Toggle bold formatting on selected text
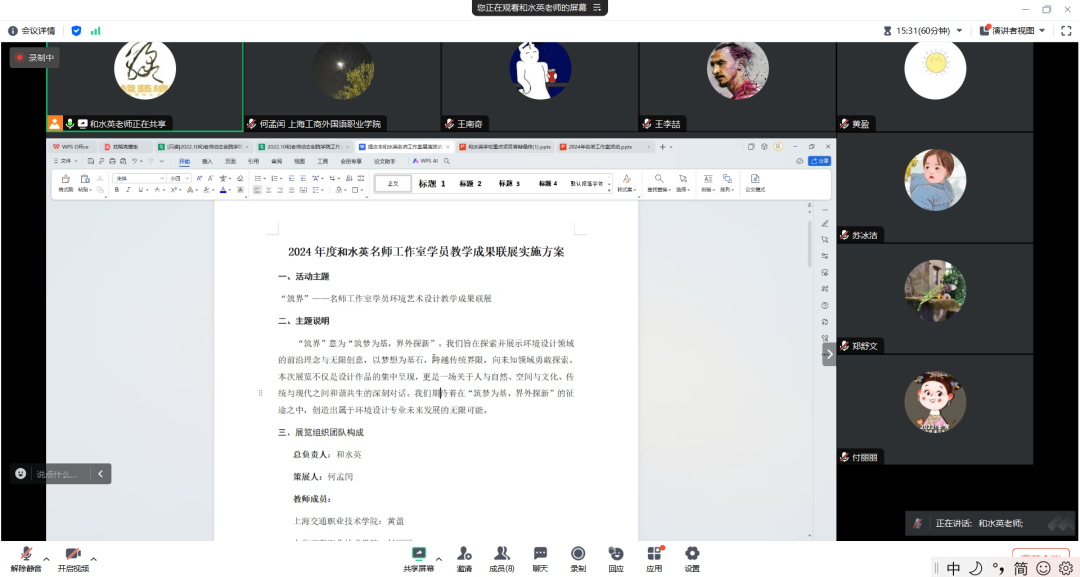The width and height of the screenshot is (1080, 577). [x=116, y=189]
